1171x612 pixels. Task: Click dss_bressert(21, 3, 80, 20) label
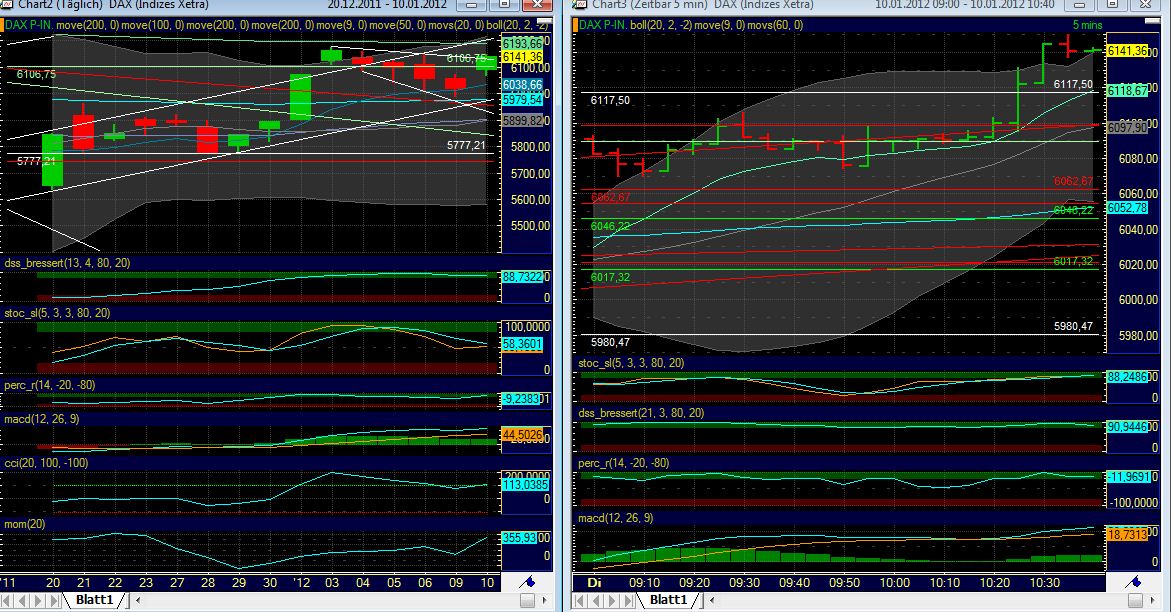pos(642,413)
